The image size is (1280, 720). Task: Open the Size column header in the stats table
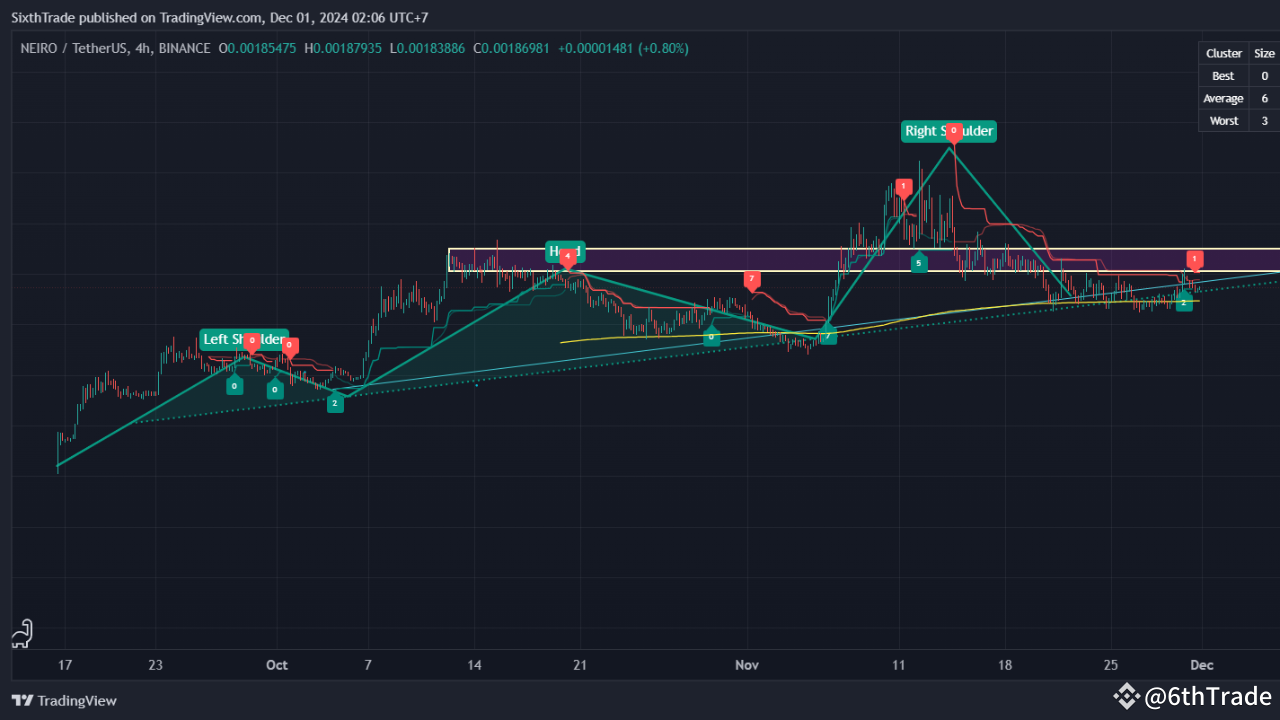[1265, 53]
